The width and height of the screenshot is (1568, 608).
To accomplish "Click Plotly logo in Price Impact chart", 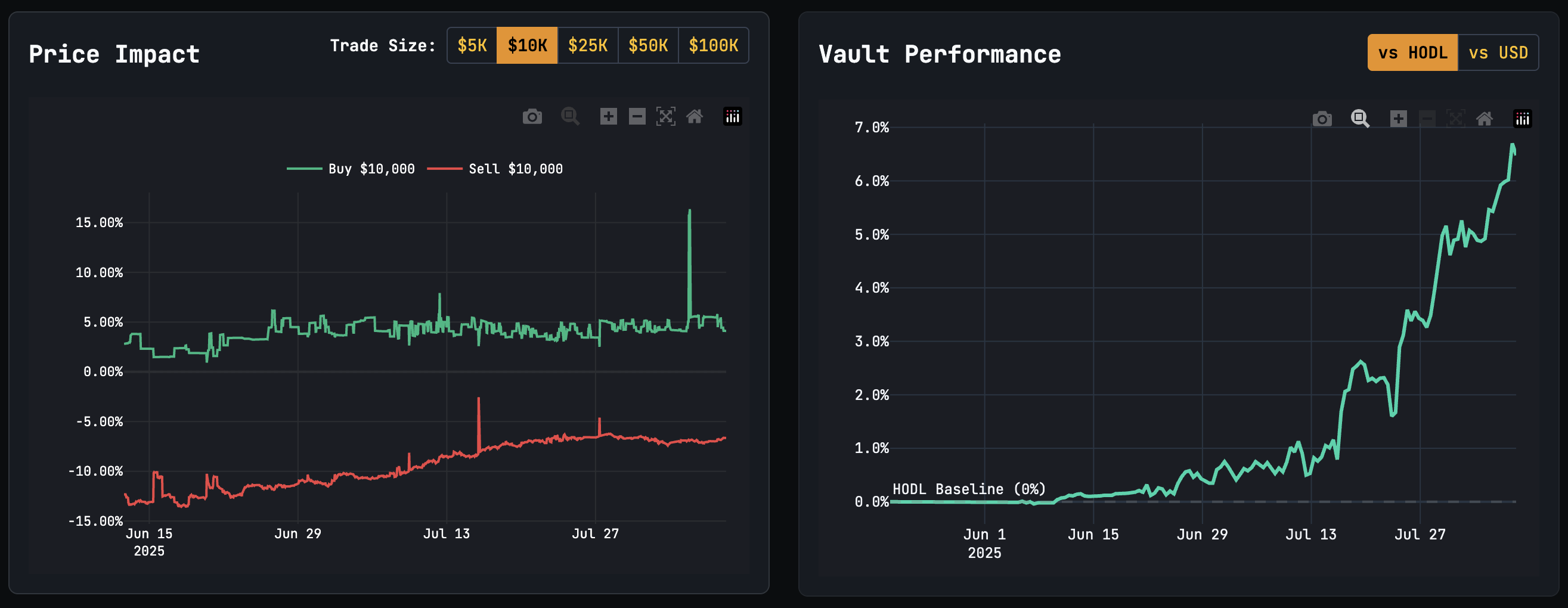I will (x=732, y=116).
